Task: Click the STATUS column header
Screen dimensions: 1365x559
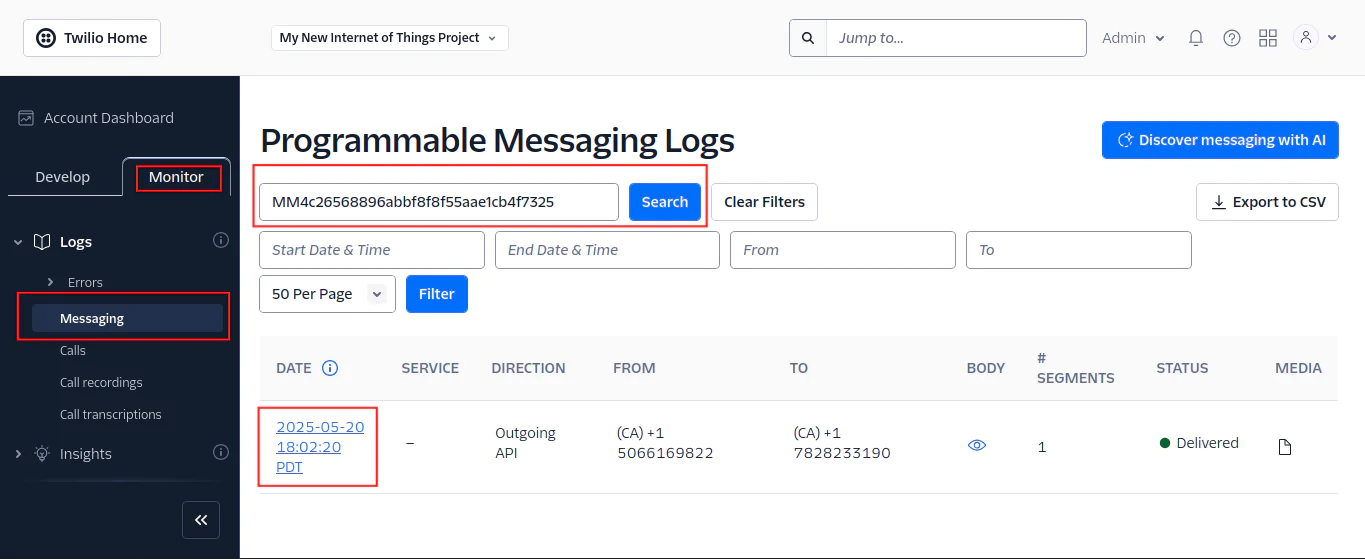Action: (x=1182, y=368)
